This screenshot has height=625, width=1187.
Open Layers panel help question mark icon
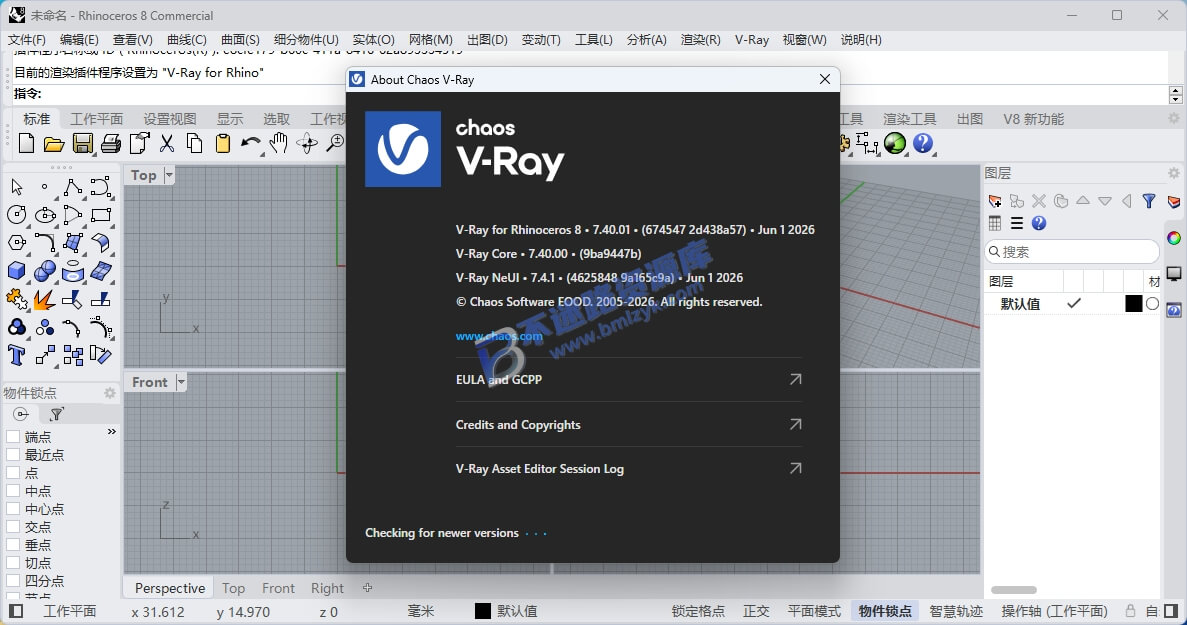[x=1039, y=223]
